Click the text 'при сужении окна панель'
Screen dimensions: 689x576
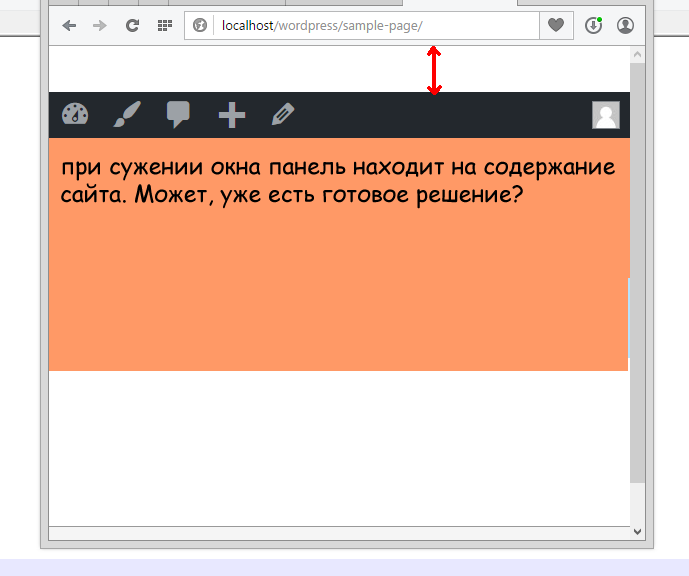click(203, 167)
